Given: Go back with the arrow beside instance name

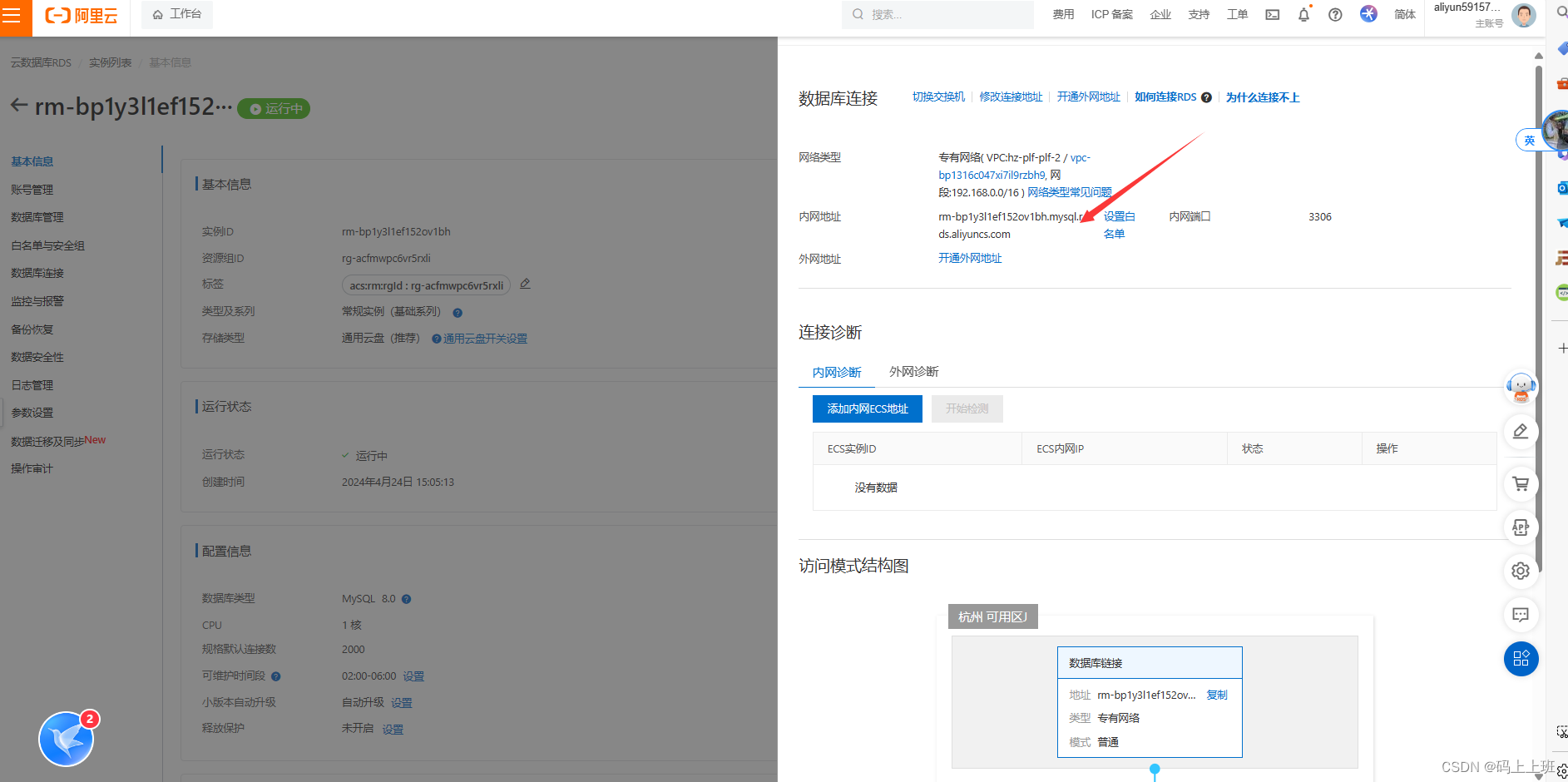Looking at the screenshot, I should coord(19,106).
